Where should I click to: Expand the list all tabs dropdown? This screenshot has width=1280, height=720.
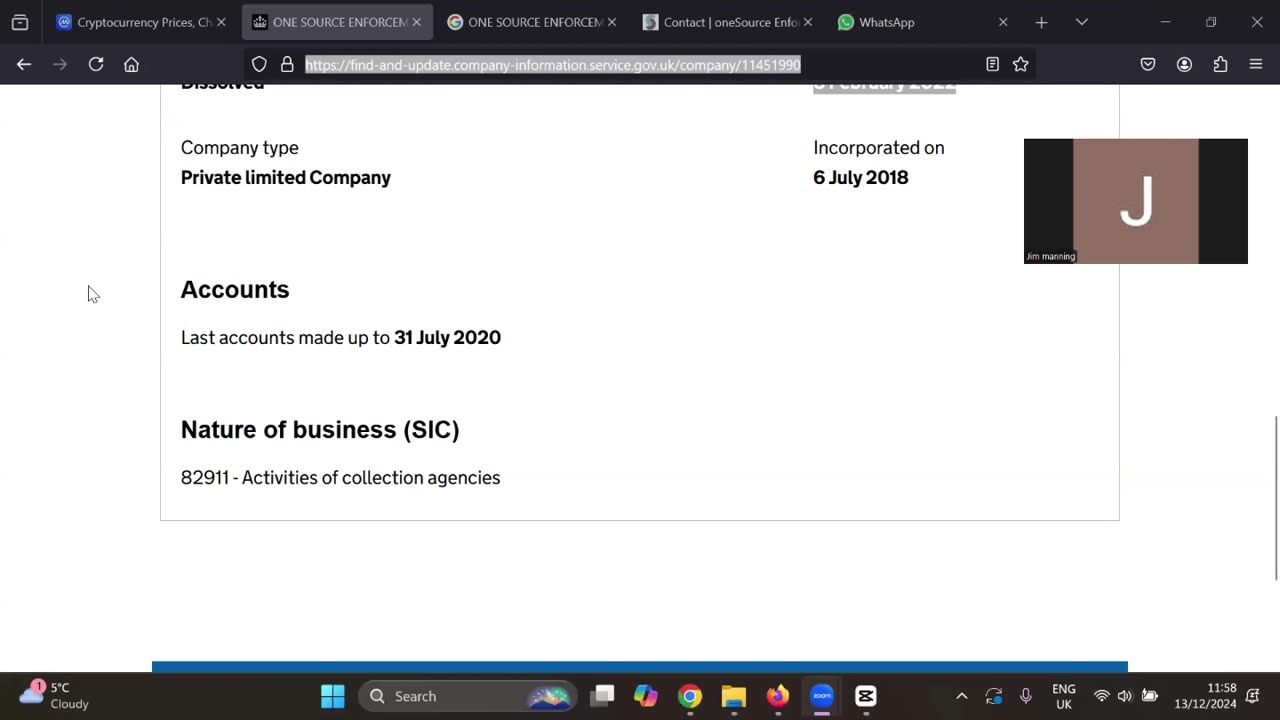coord(1081,22)
